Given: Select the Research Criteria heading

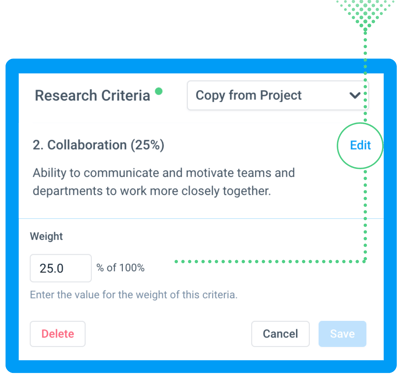Looking at the screenshot, I should [x=92, y=96].
